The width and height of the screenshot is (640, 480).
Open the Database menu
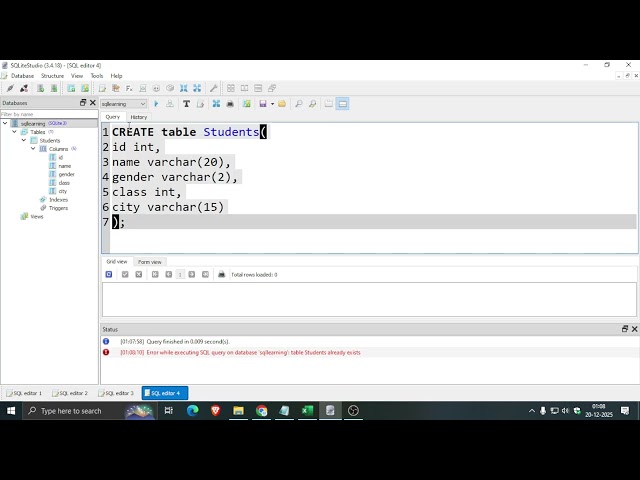point(22,76)
